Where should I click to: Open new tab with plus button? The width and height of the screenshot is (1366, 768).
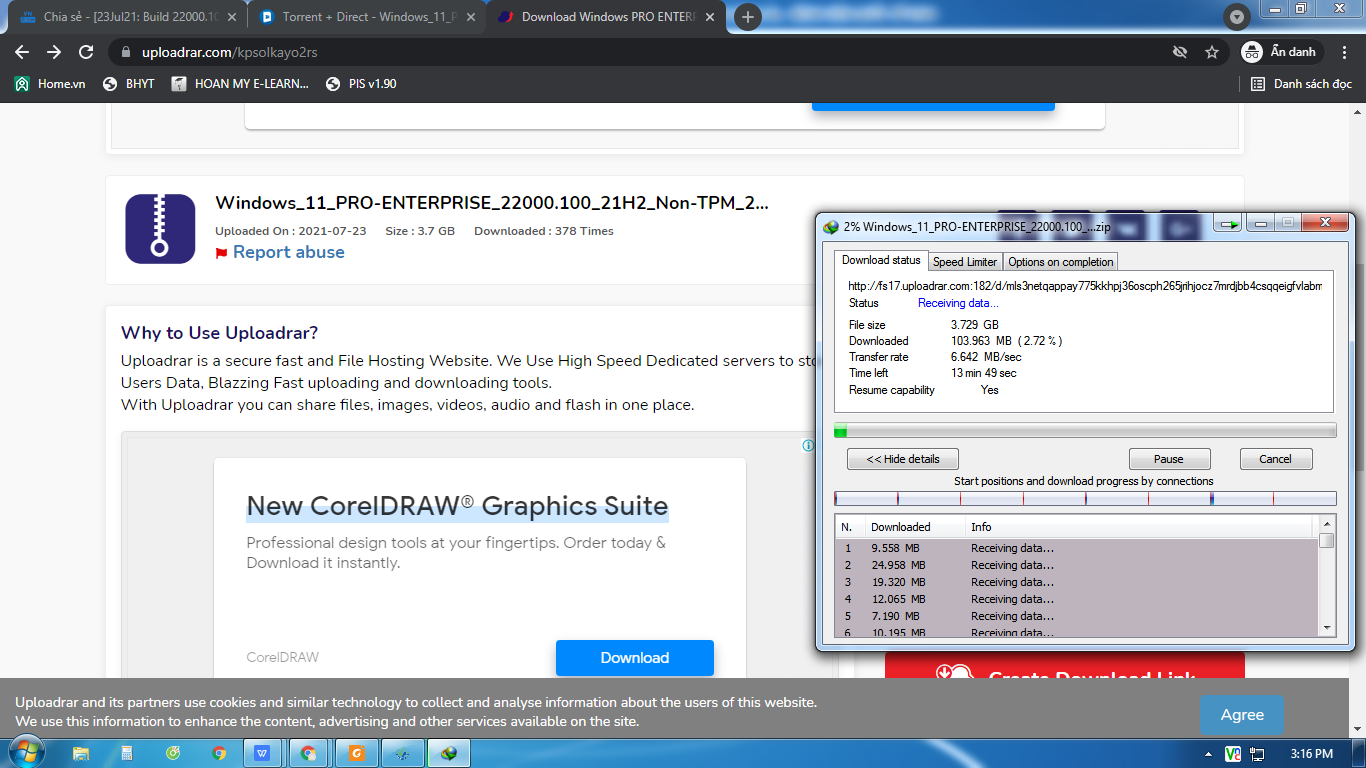coord(747,17)
